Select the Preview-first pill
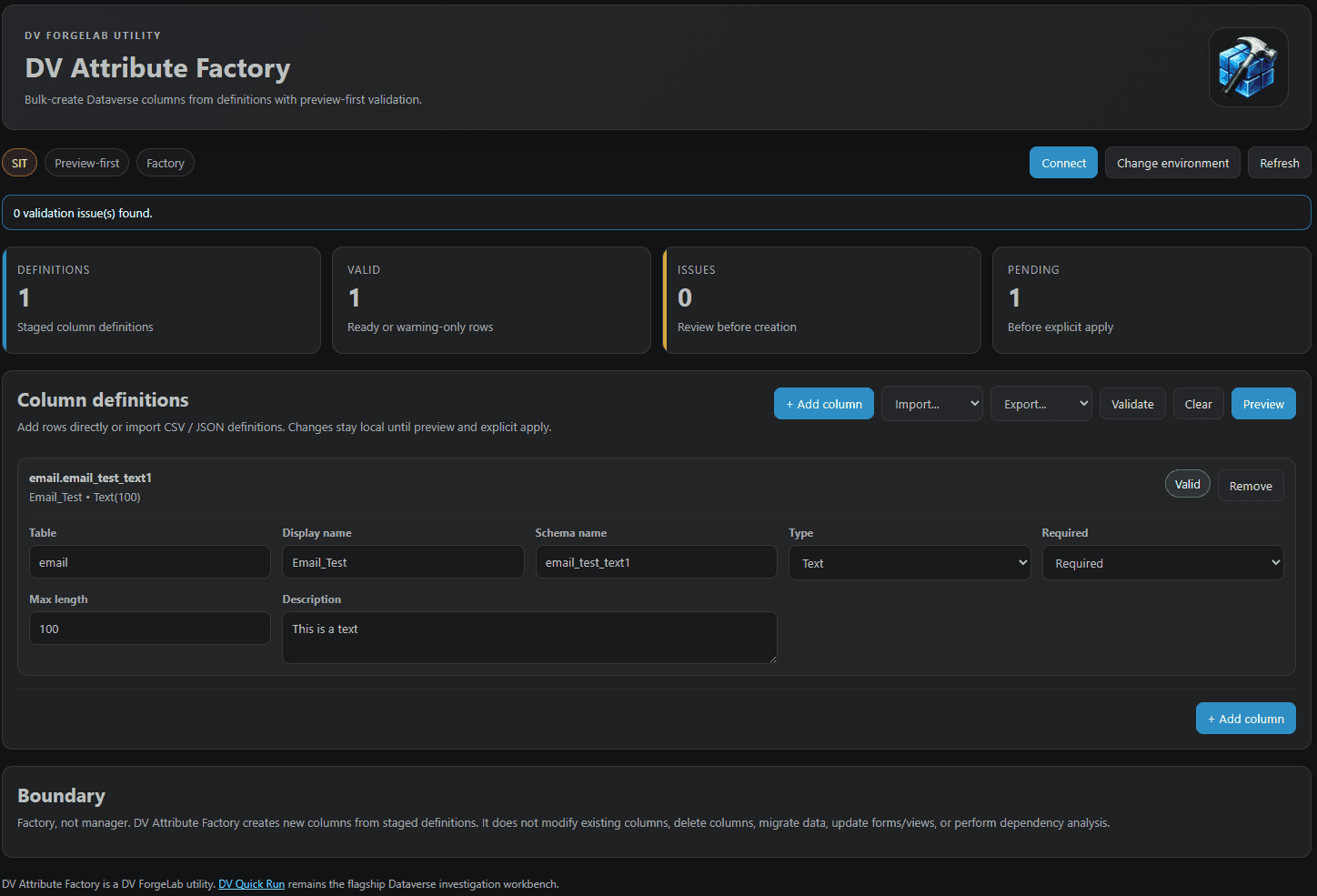 pos(86,163)
